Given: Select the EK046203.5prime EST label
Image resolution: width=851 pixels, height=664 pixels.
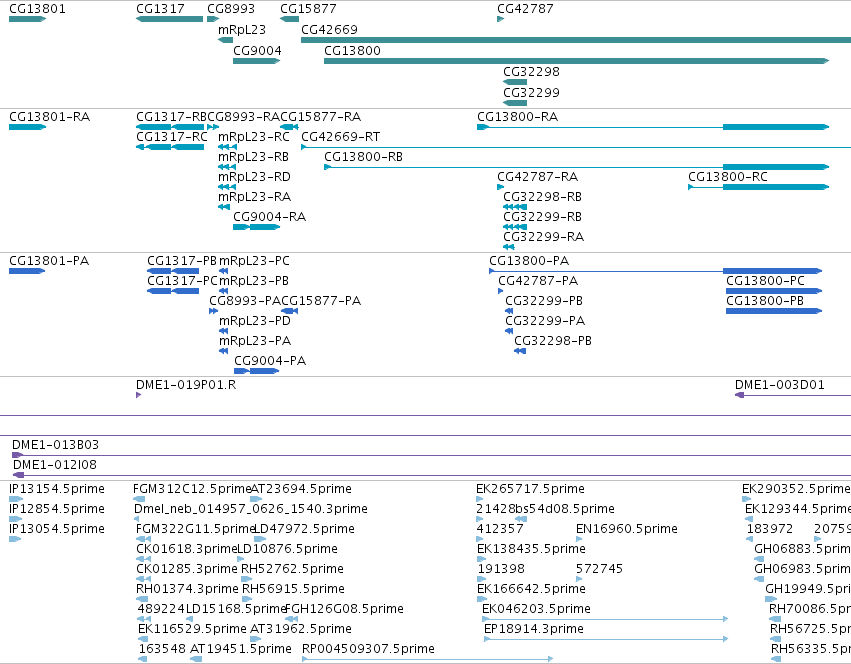Looking at the screenshot, I should pos(536,609).
